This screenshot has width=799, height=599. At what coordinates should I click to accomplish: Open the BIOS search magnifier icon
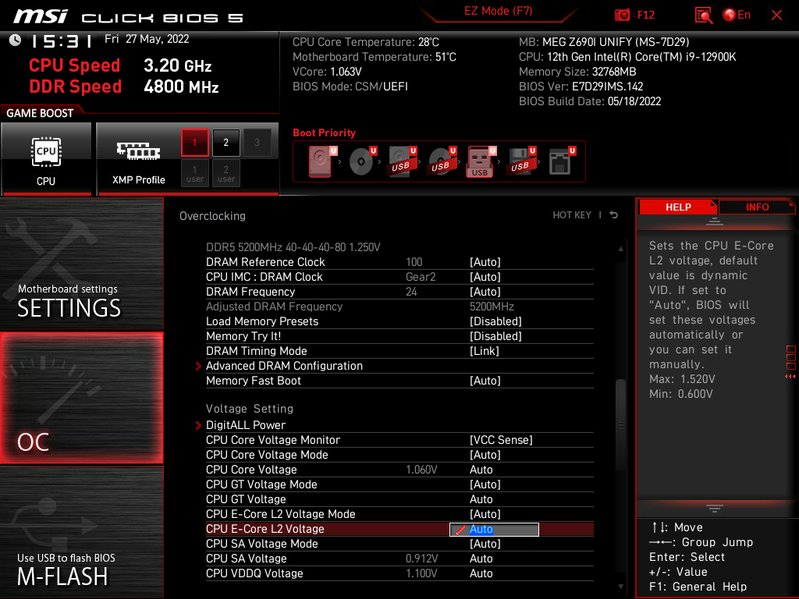(703, 15)
